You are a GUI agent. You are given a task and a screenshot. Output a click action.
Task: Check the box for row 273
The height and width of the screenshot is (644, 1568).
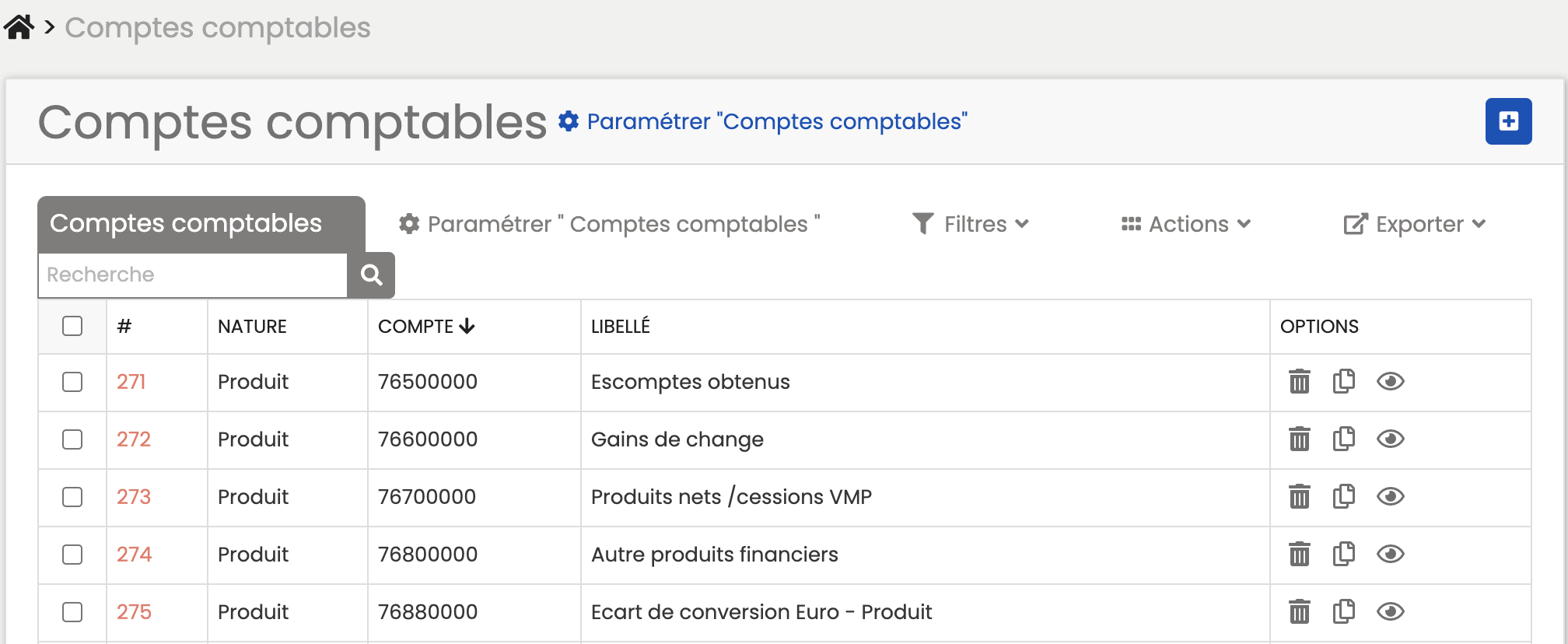(72, 497)
